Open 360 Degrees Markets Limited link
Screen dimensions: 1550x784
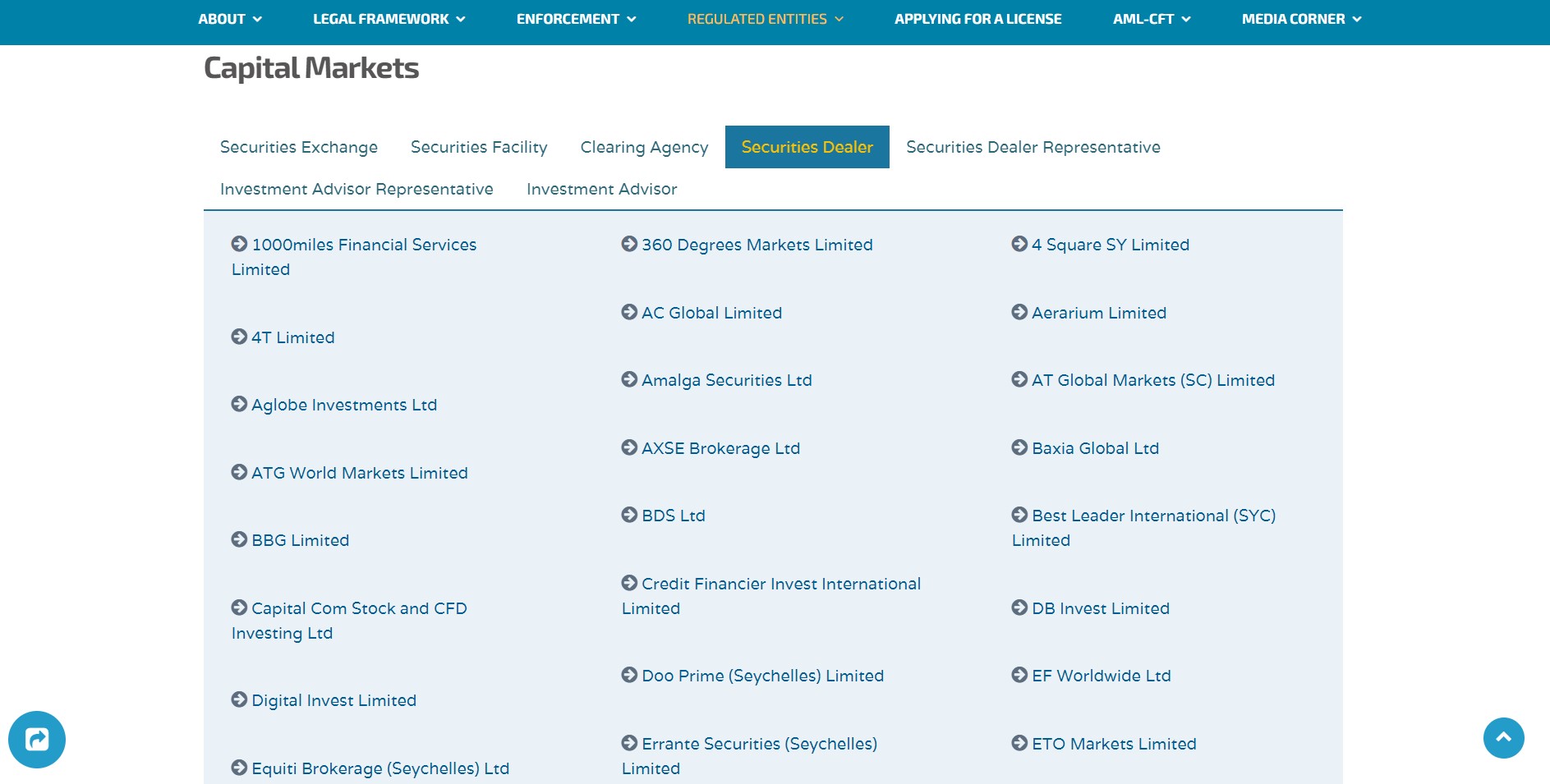pos(757,245)
